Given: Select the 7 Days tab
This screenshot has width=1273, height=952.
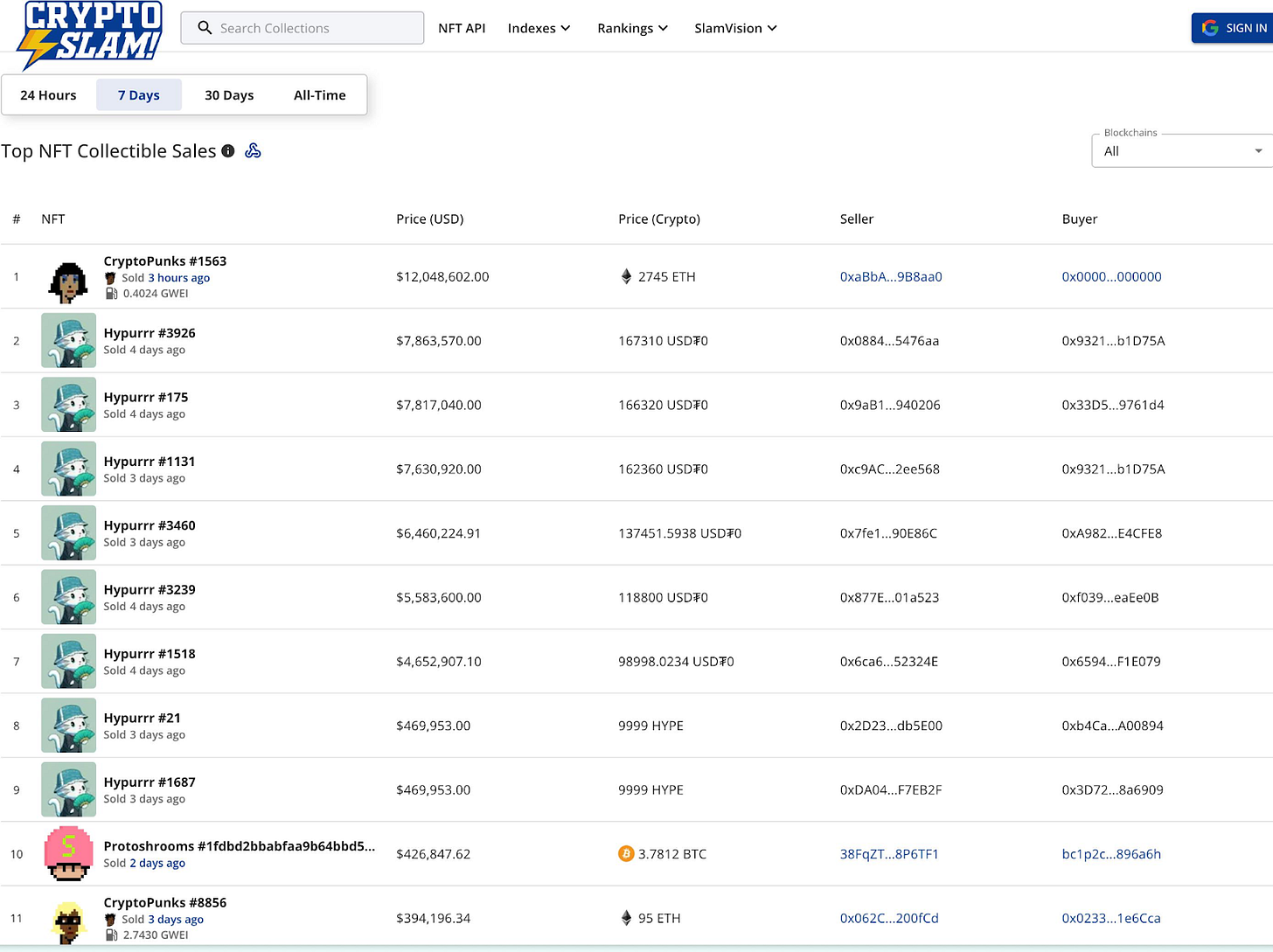Looking at the screenshot, I should pos(139,95).
